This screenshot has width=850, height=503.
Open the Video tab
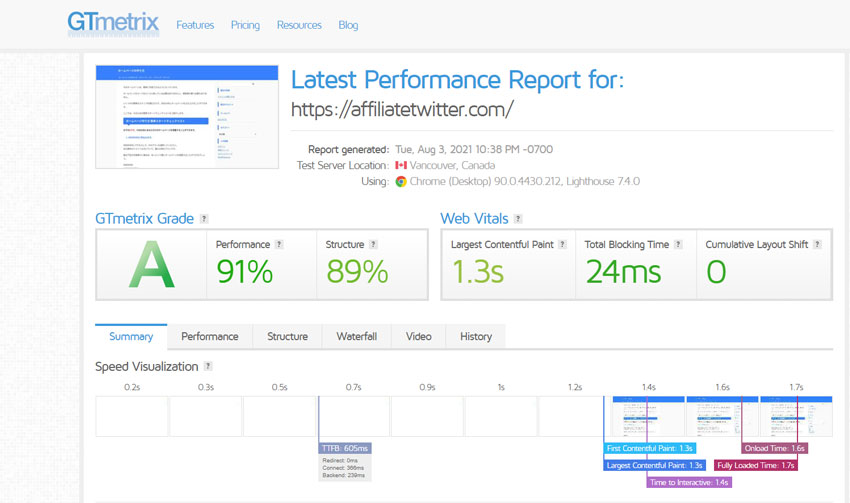tap(418, 337)
